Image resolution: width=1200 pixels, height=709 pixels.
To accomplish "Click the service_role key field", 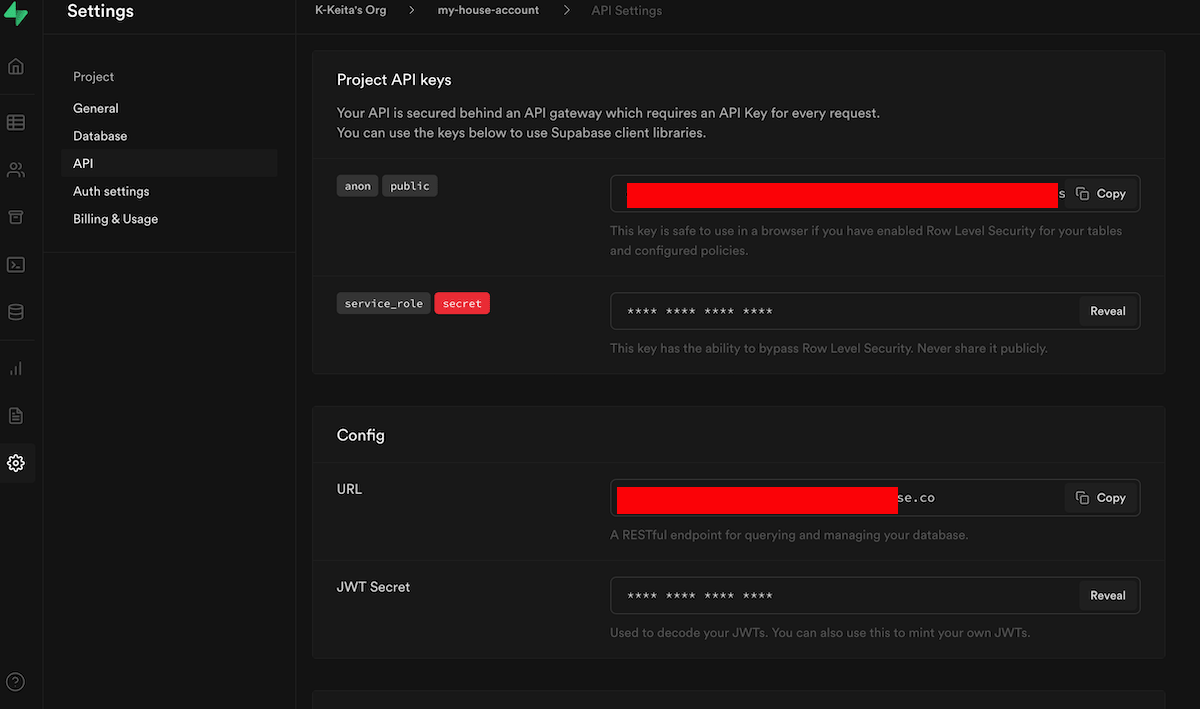I will 875,311.
